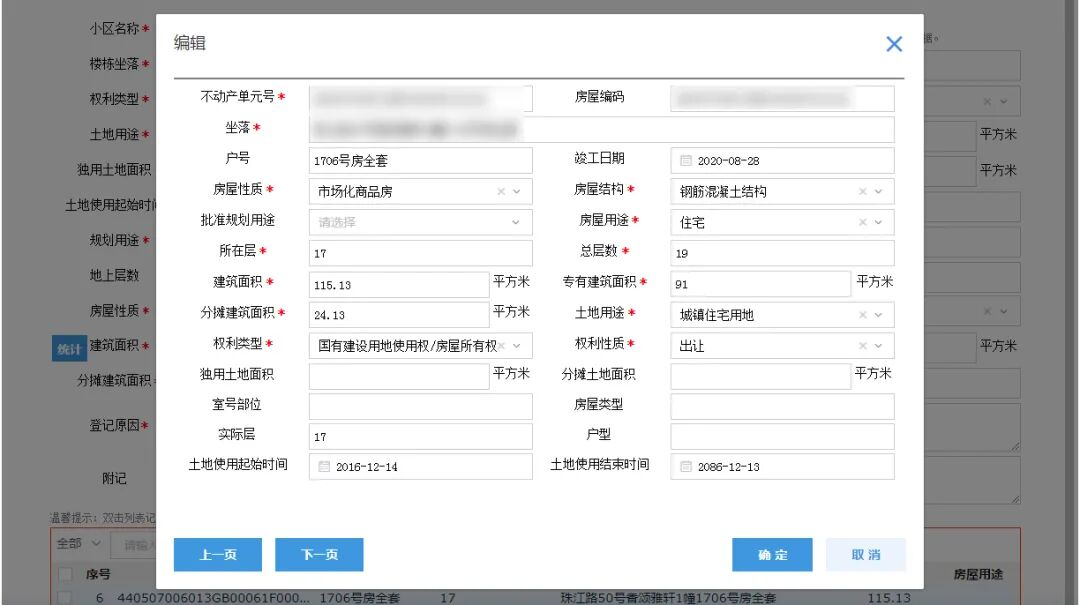Click the 确定 confirm button
Viewport: 1080px width, 605px height.
point(771,555)
